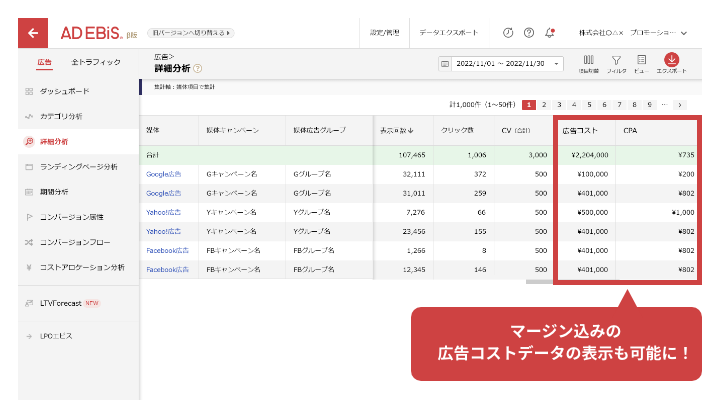
Task: Click the first Google広告 link
Action: 165,174
